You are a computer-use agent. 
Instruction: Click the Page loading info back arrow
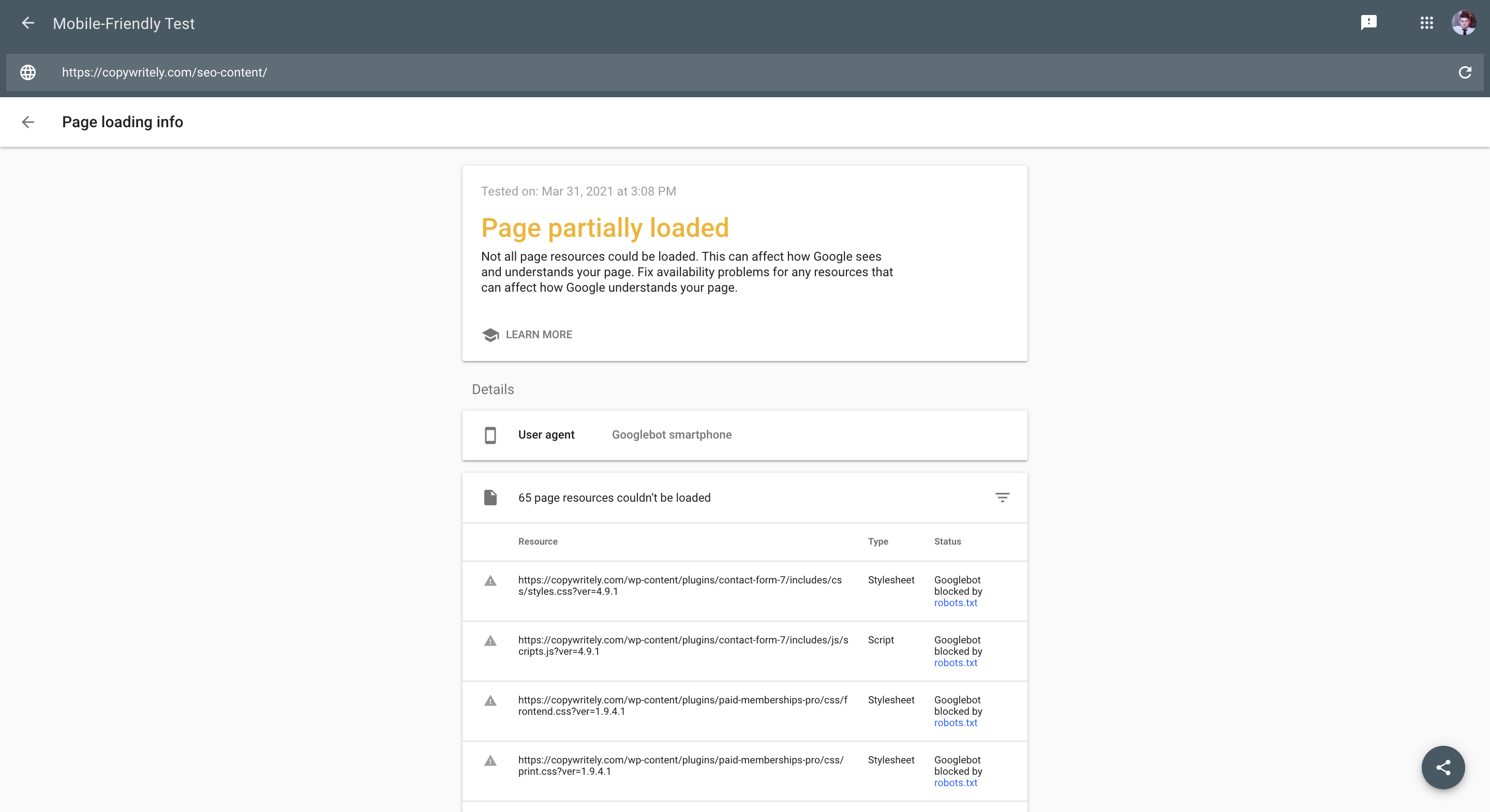pyautogui.click(x=28, y=122)
